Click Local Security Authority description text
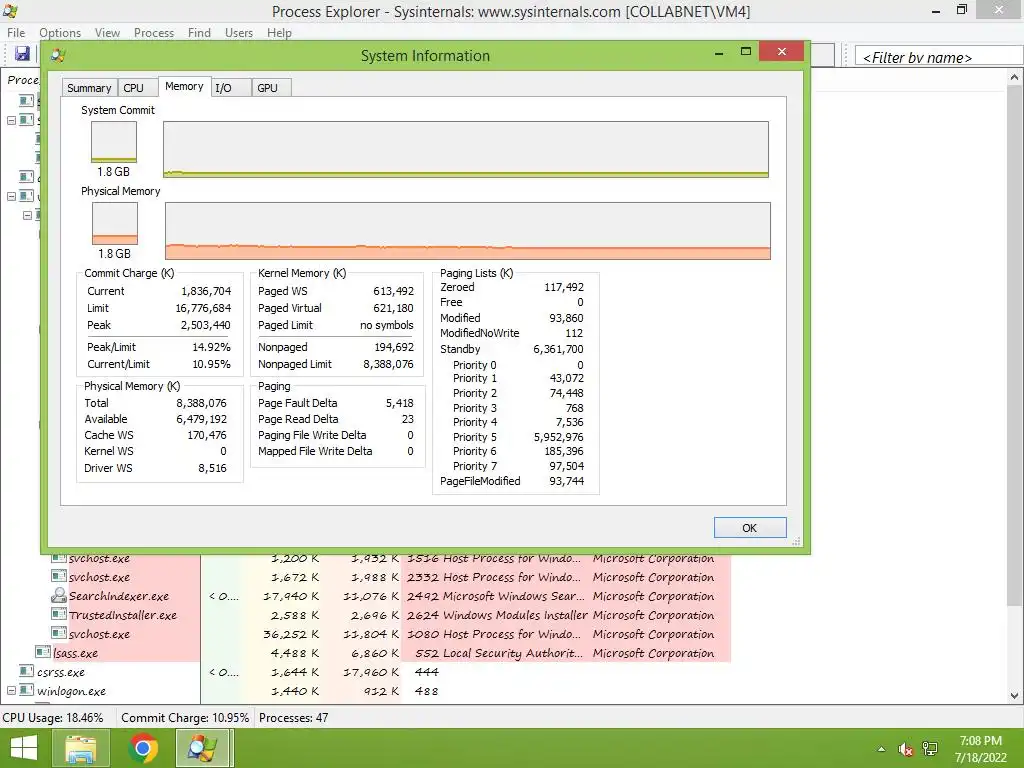 click(513, 652)
